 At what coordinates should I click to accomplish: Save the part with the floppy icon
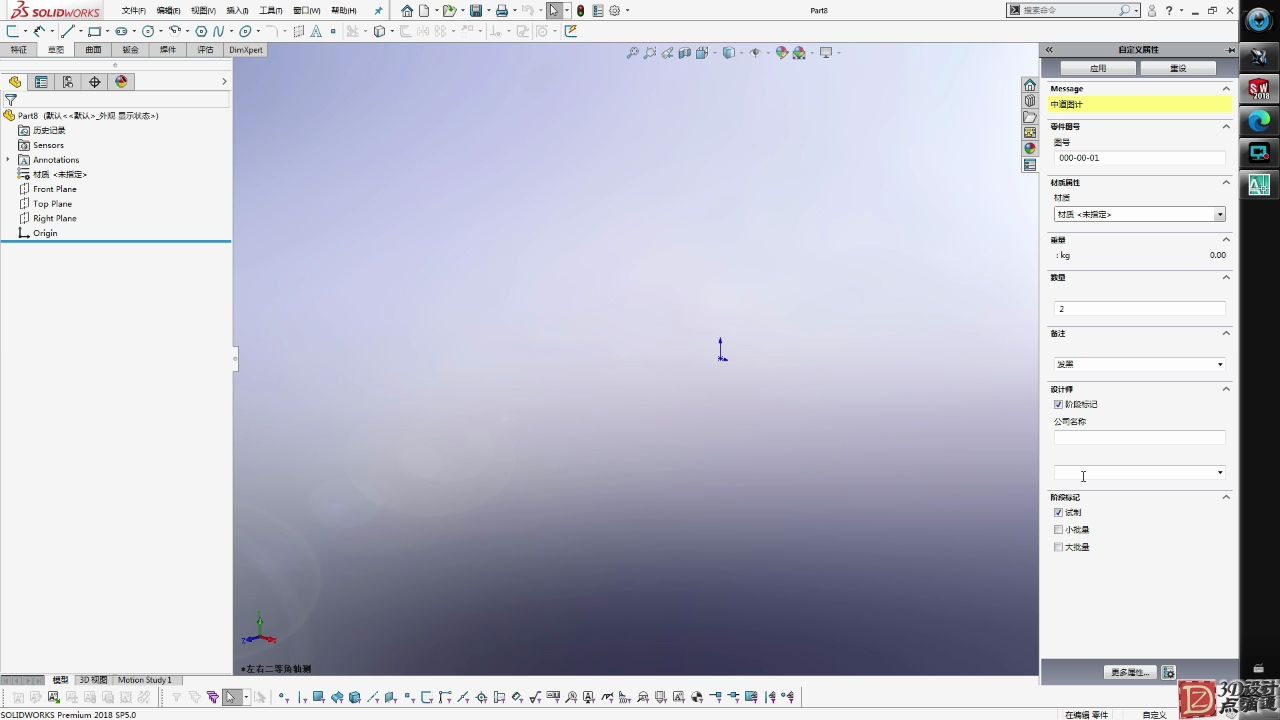(x=476, y=11)
